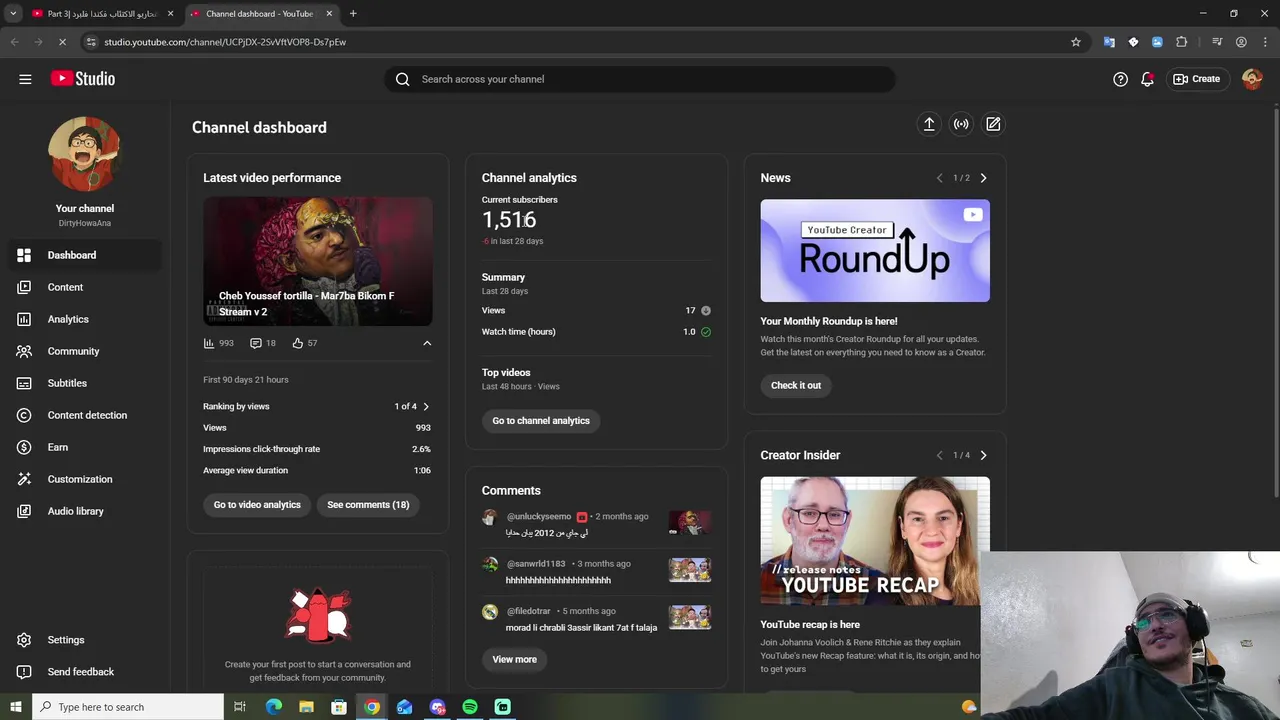1280x720 pixels.
Task: Click the search magnifier icon in Studio
Action: click(403, 79)
